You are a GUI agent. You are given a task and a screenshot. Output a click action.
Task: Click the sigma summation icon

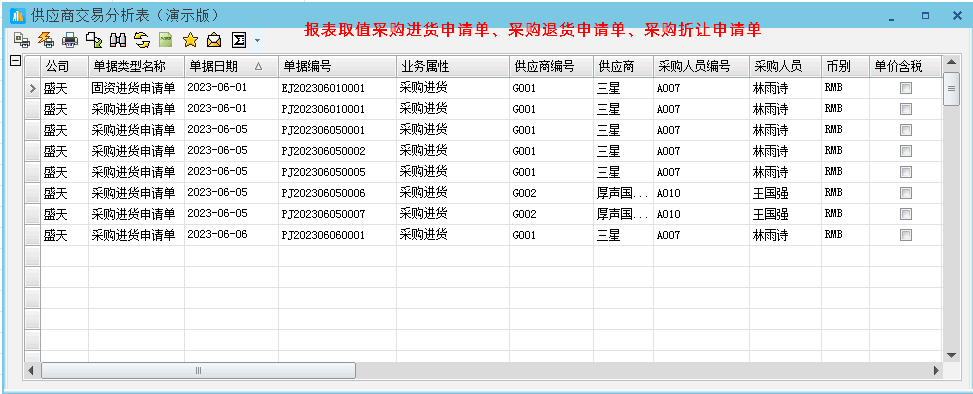[x=238, y=40]
